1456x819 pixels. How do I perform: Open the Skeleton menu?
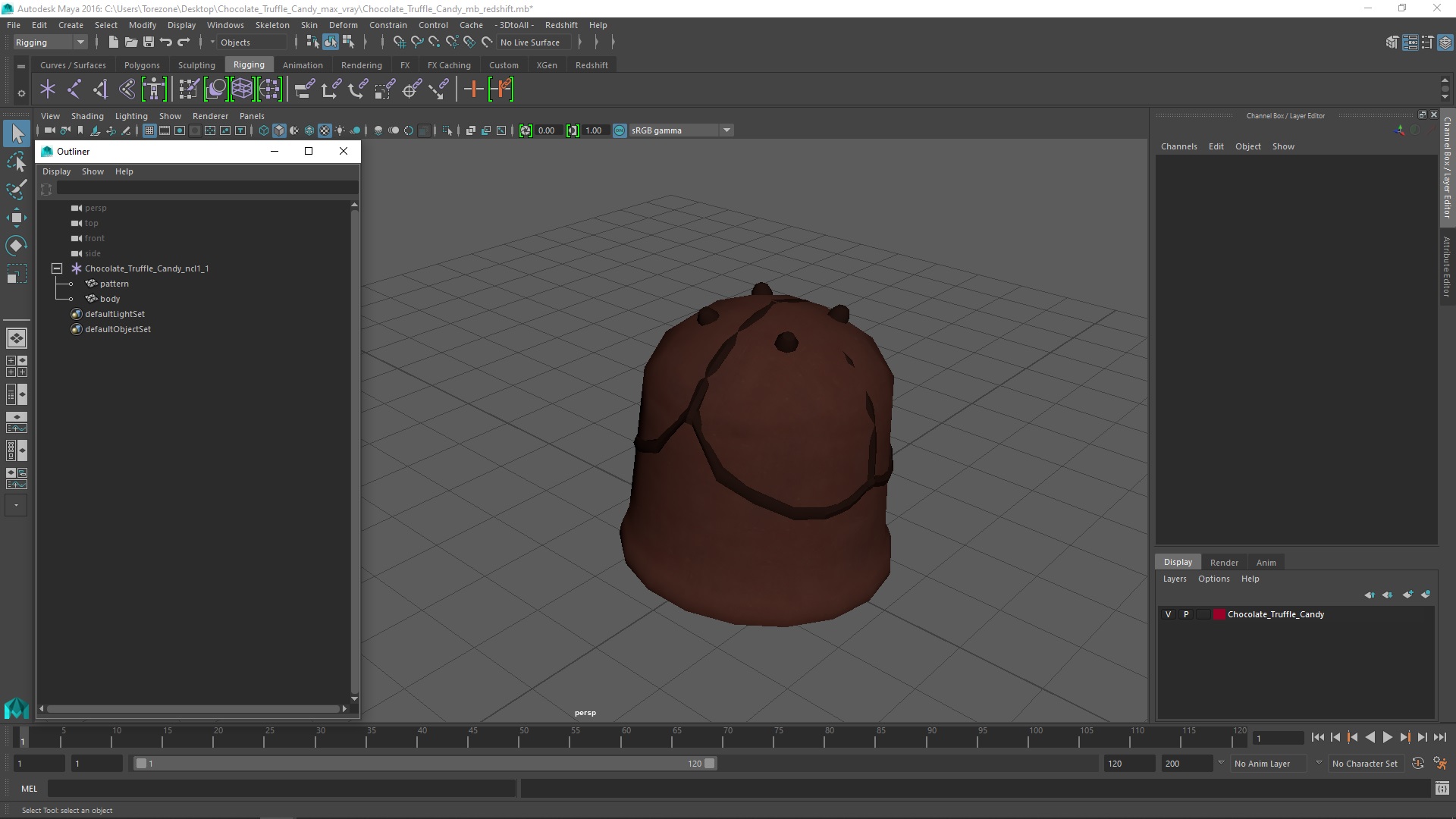coord(272,25)
